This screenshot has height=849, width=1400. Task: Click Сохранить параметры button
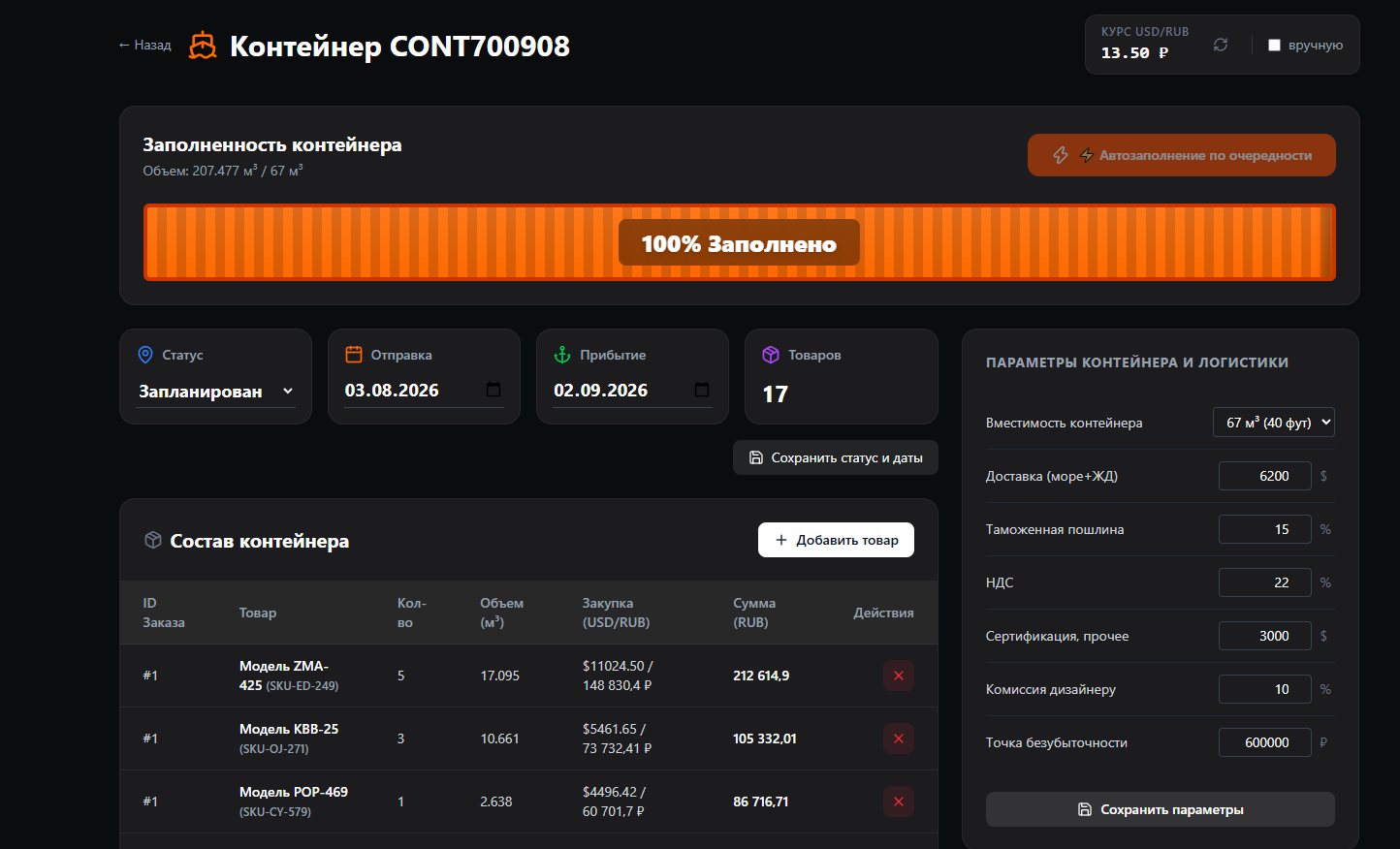pyautogui.click(x=1161, y=809)
